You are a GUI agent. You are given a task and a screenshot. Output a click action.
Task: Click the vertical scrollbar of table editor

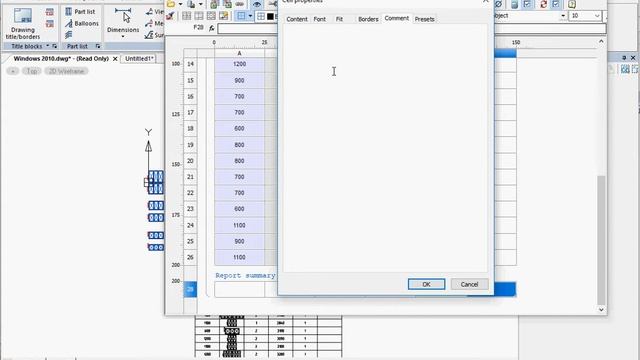click(x=601, y=241)
